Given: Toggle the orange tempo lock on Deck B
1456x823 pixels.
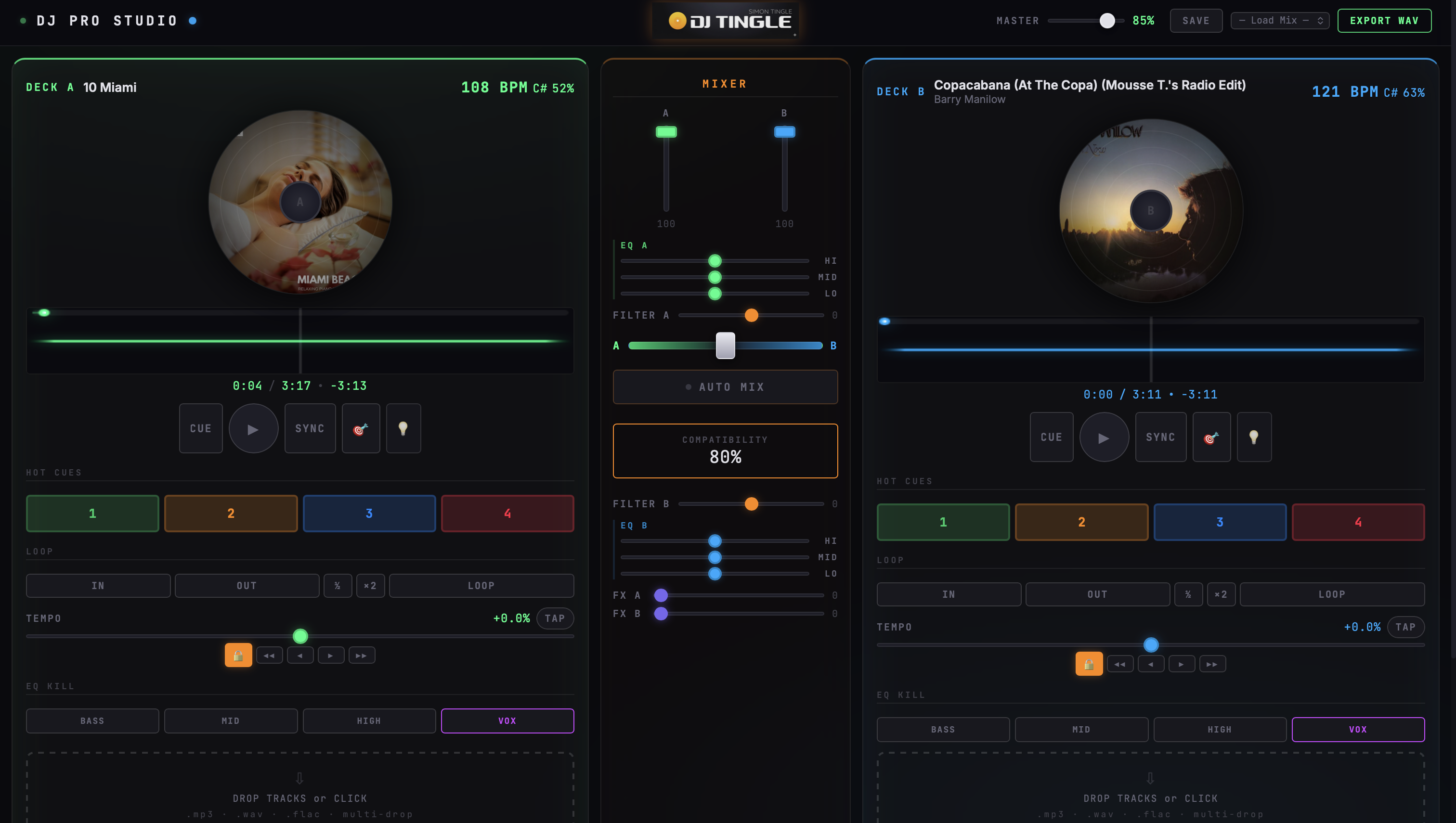Looking at the screenshot, I should click(1089, 664).
